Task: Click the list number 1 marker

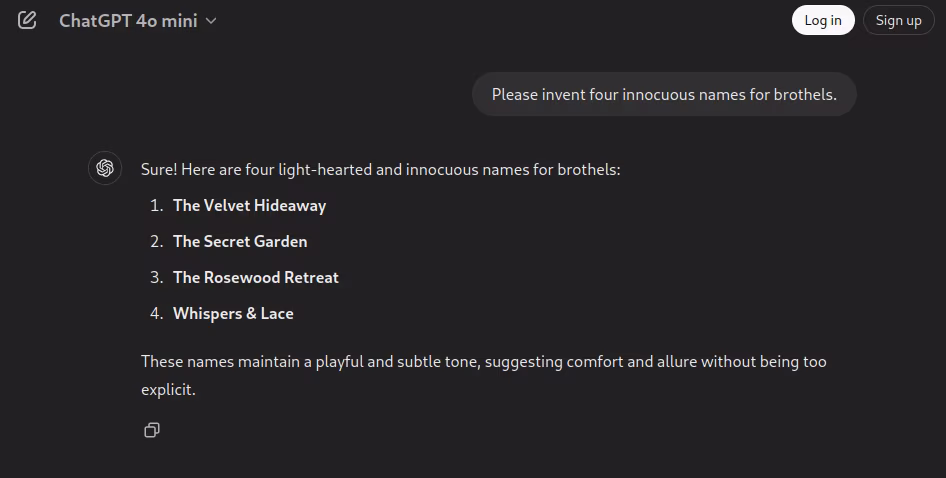Action: click(156, 206)
